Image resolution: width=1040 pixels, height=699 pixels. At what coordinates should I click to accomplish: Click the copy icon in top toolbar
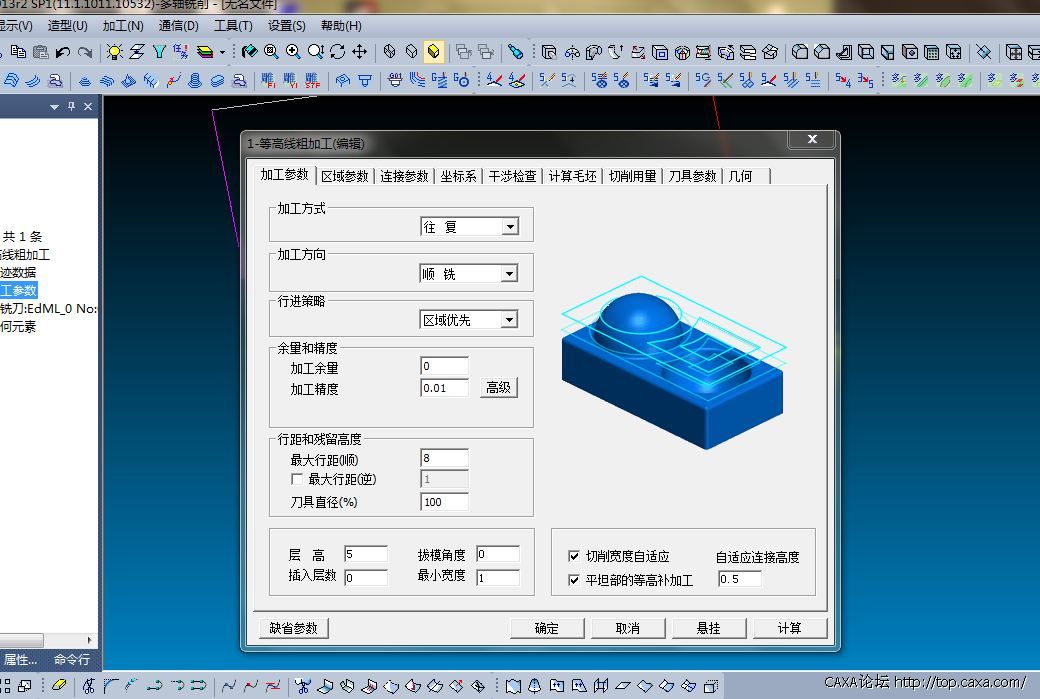click(x=18, y=52)
